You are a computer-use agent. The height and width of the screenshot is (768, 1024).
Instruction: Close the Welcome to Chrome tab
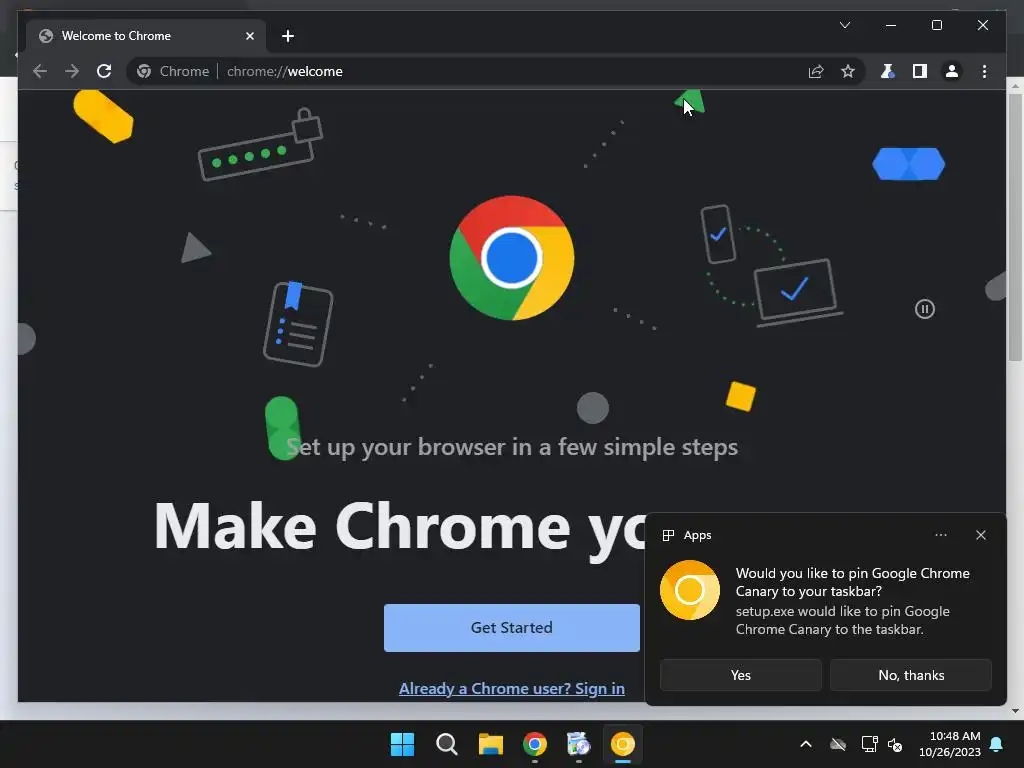pos(249,36)
